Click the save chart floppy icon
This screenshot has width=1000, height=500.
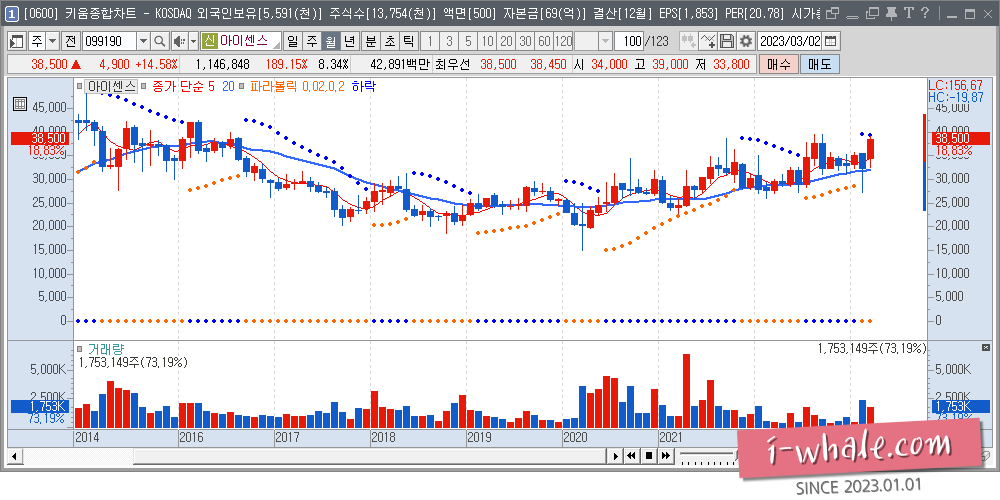pos(727,41)
